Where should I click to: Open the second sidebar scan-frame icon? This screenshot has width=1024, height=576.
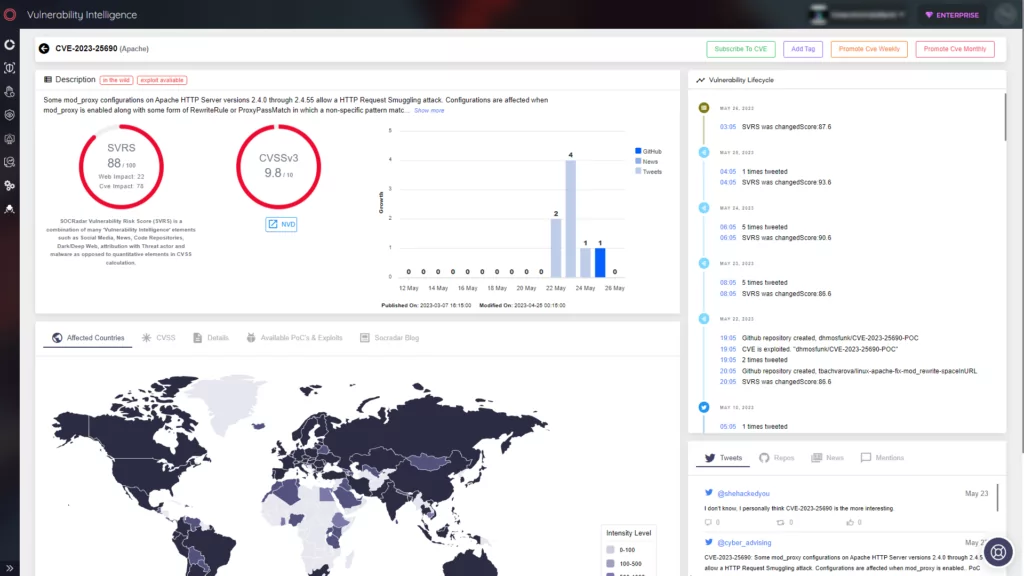[x=10, y=68]
